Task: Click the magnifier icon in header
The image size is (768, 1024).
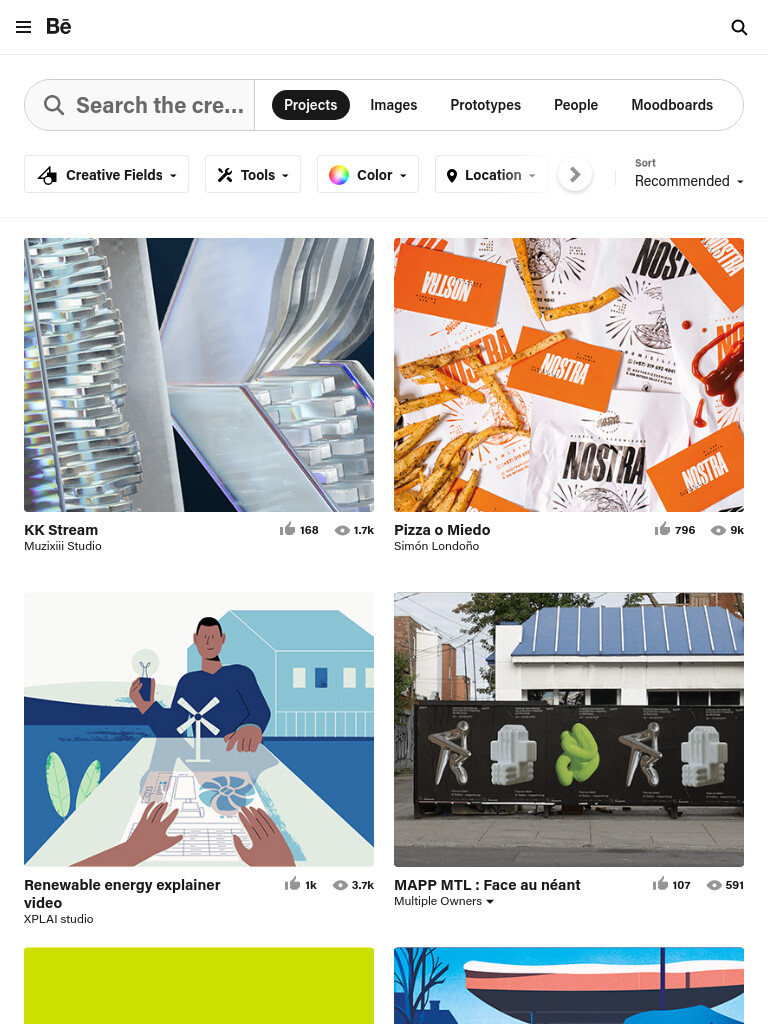Action: pos(739,27)
